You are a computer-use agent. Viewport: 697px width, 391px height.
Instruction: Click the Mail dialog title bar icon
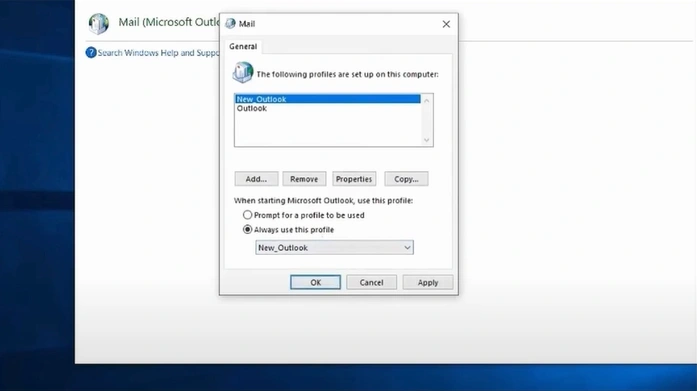click(230, 24)
